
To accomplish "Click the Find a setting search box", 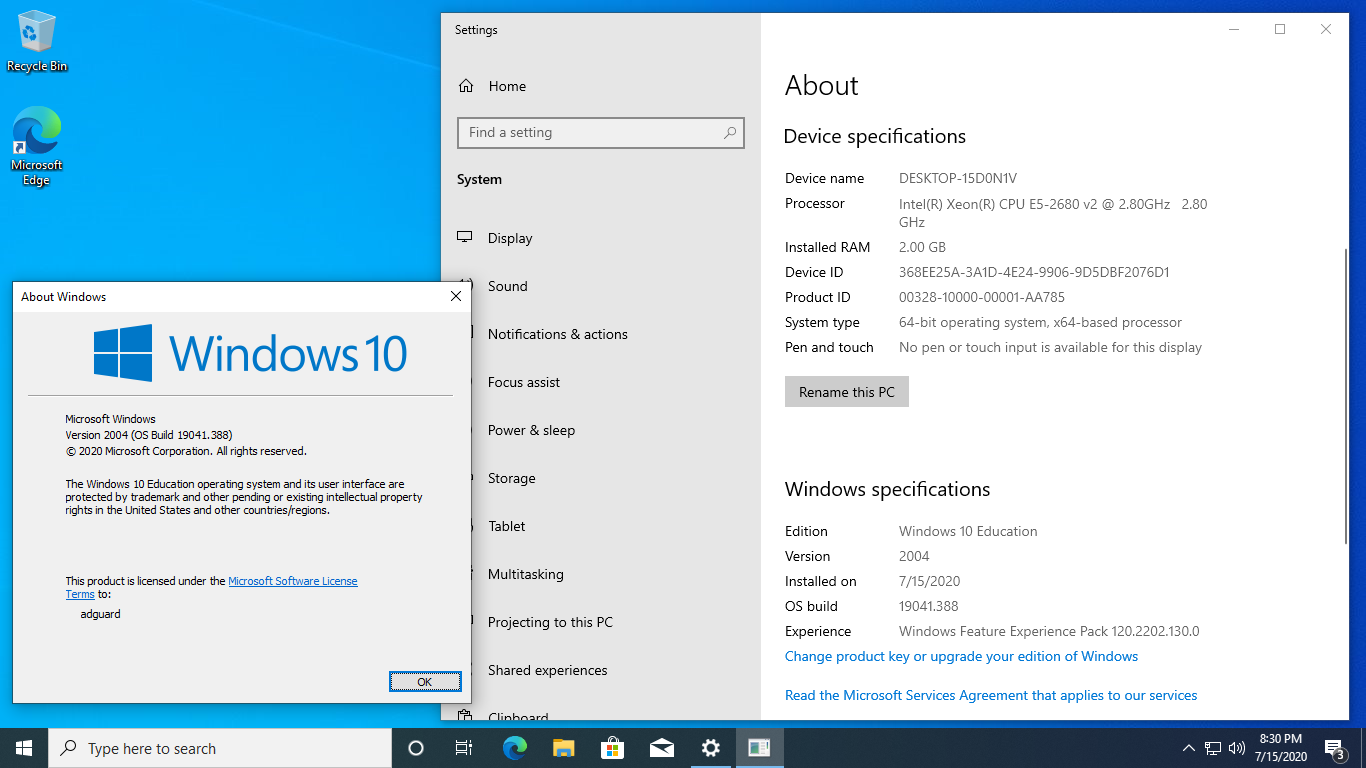I will click(600, 132).
